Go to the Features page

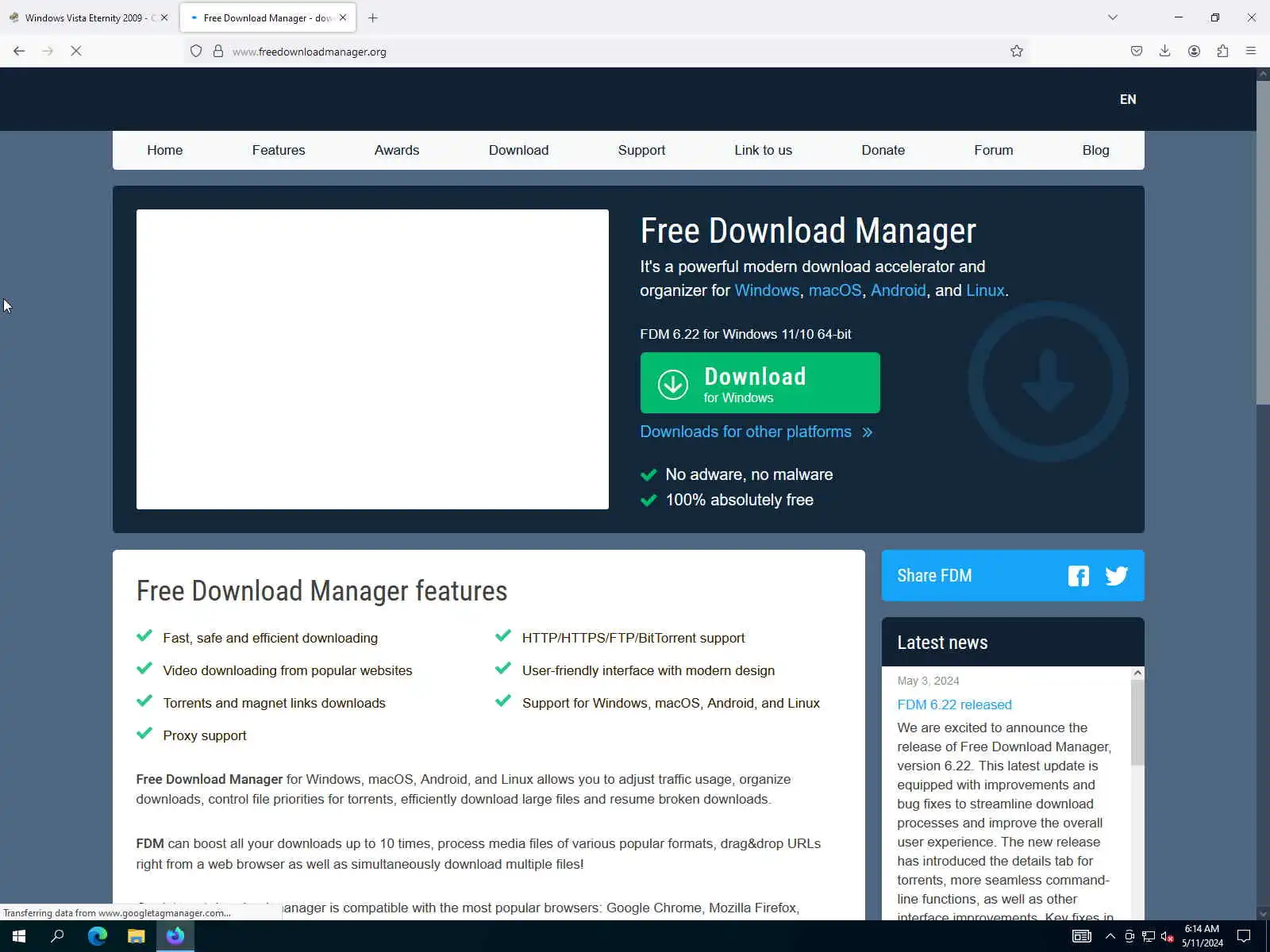tap(279, 150)
